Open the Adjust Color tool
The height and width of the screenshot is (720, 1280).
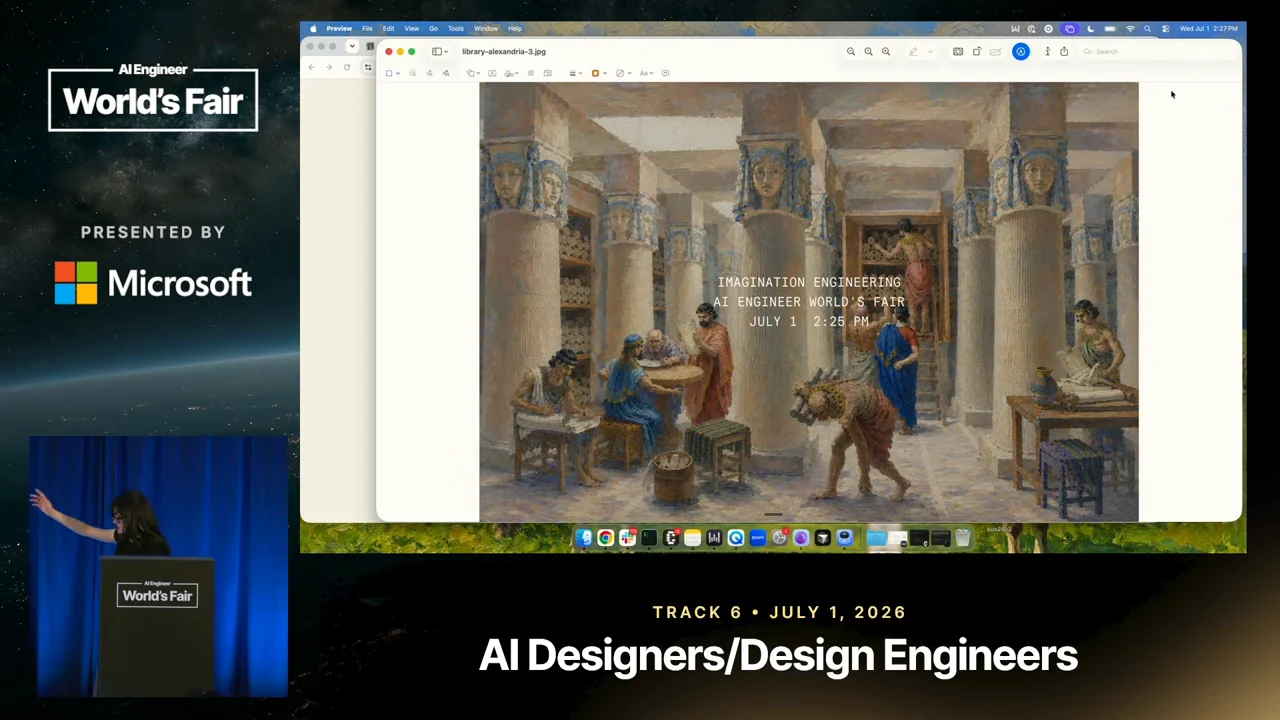(530, 73)
